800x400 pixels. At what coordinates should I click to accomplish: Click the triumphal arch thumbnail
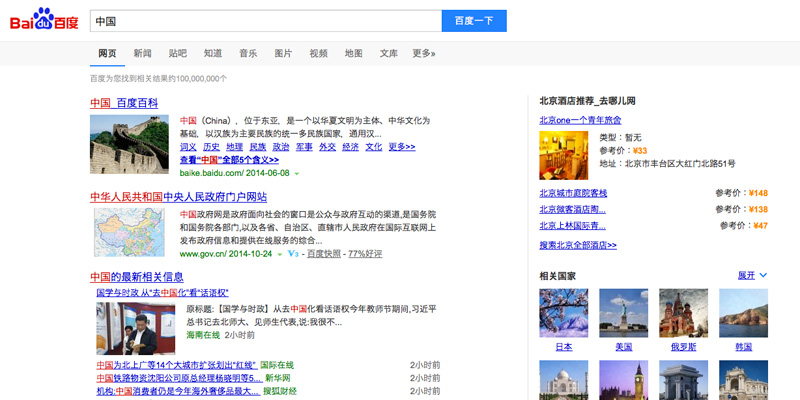pyautogui.click(x=684, y=380)
